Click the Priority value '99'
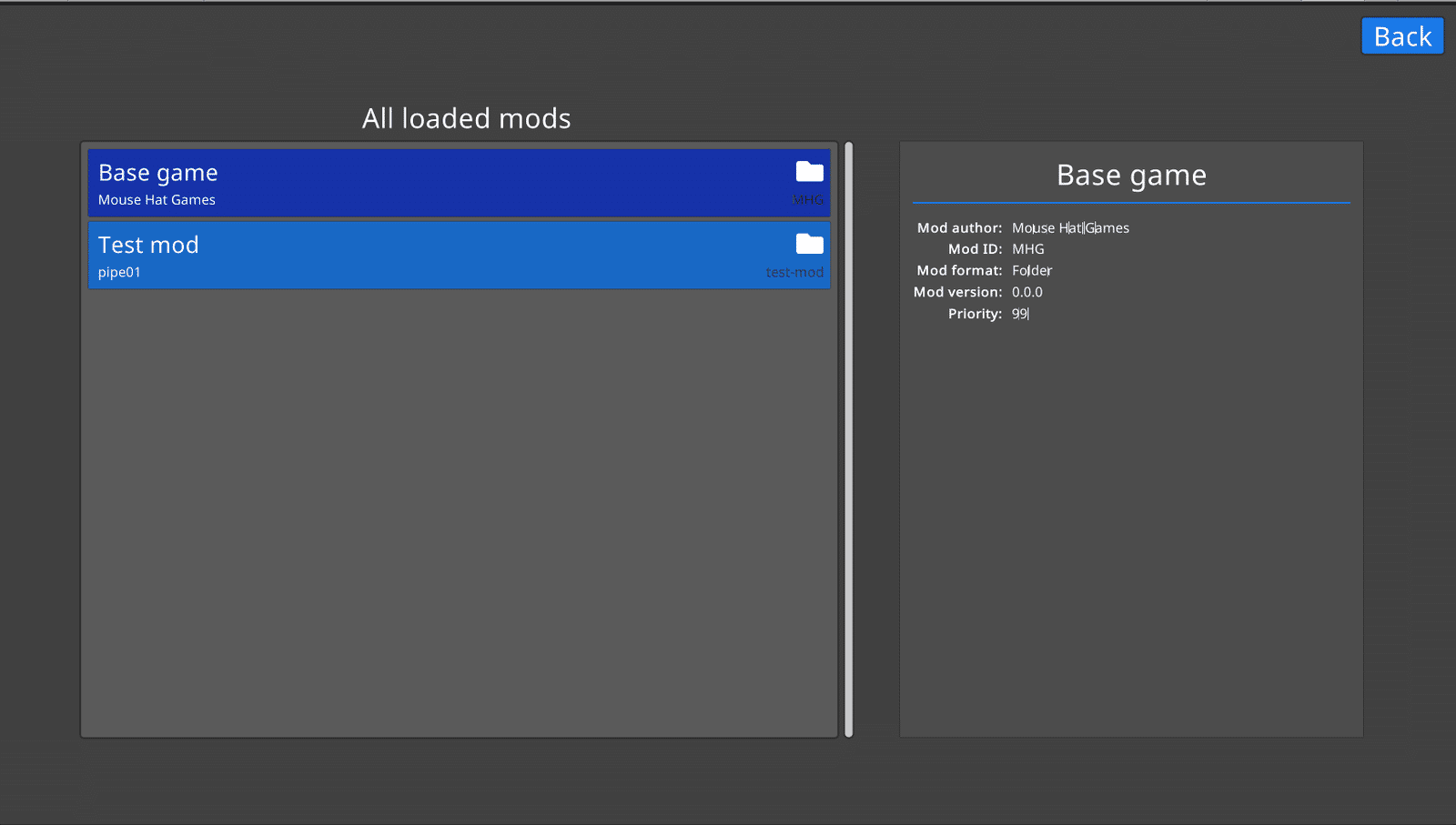Viewport: 1456px width, 825px height. tap(1020, 314)
